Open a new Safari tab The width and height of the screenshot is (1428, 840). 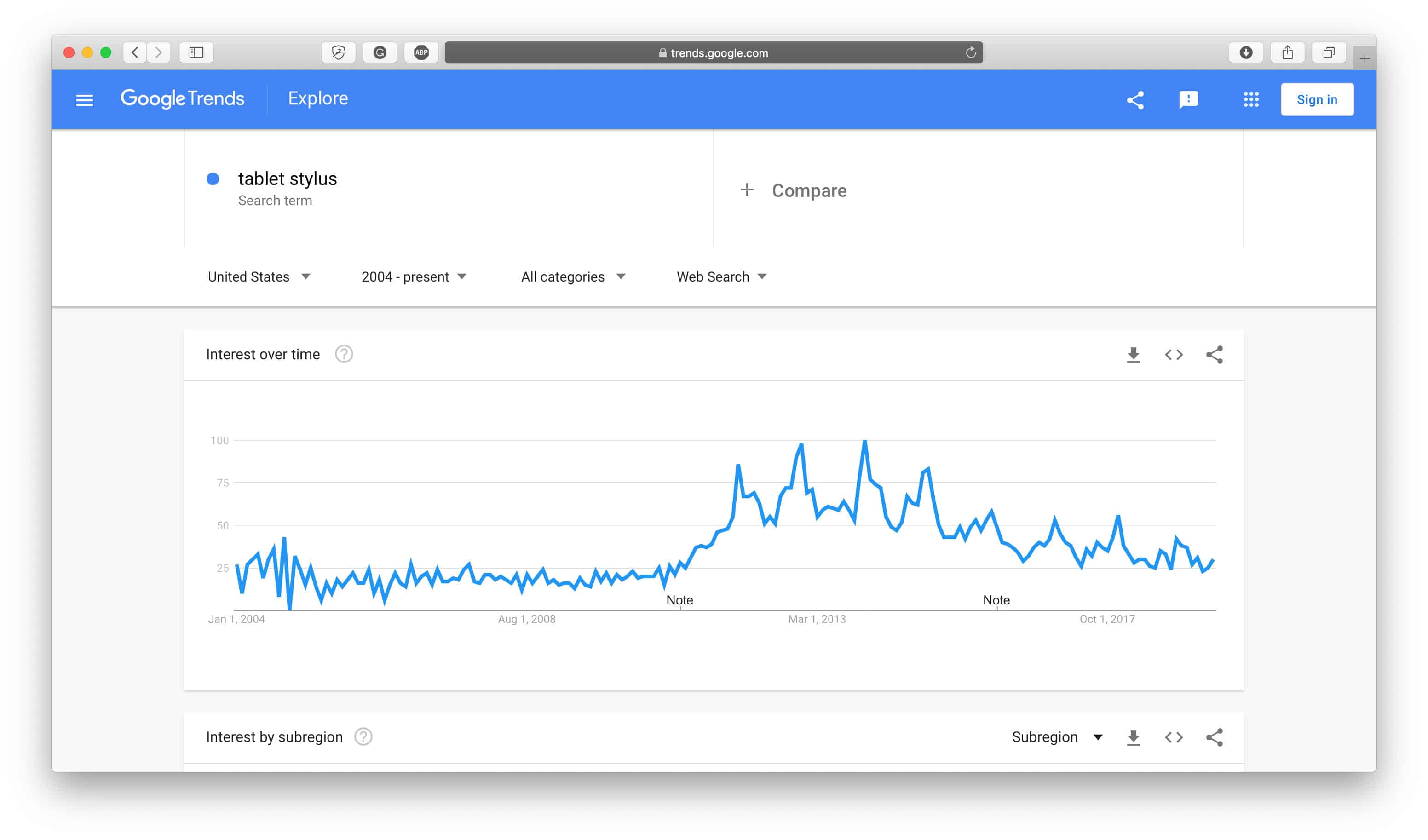point(1365,58)
